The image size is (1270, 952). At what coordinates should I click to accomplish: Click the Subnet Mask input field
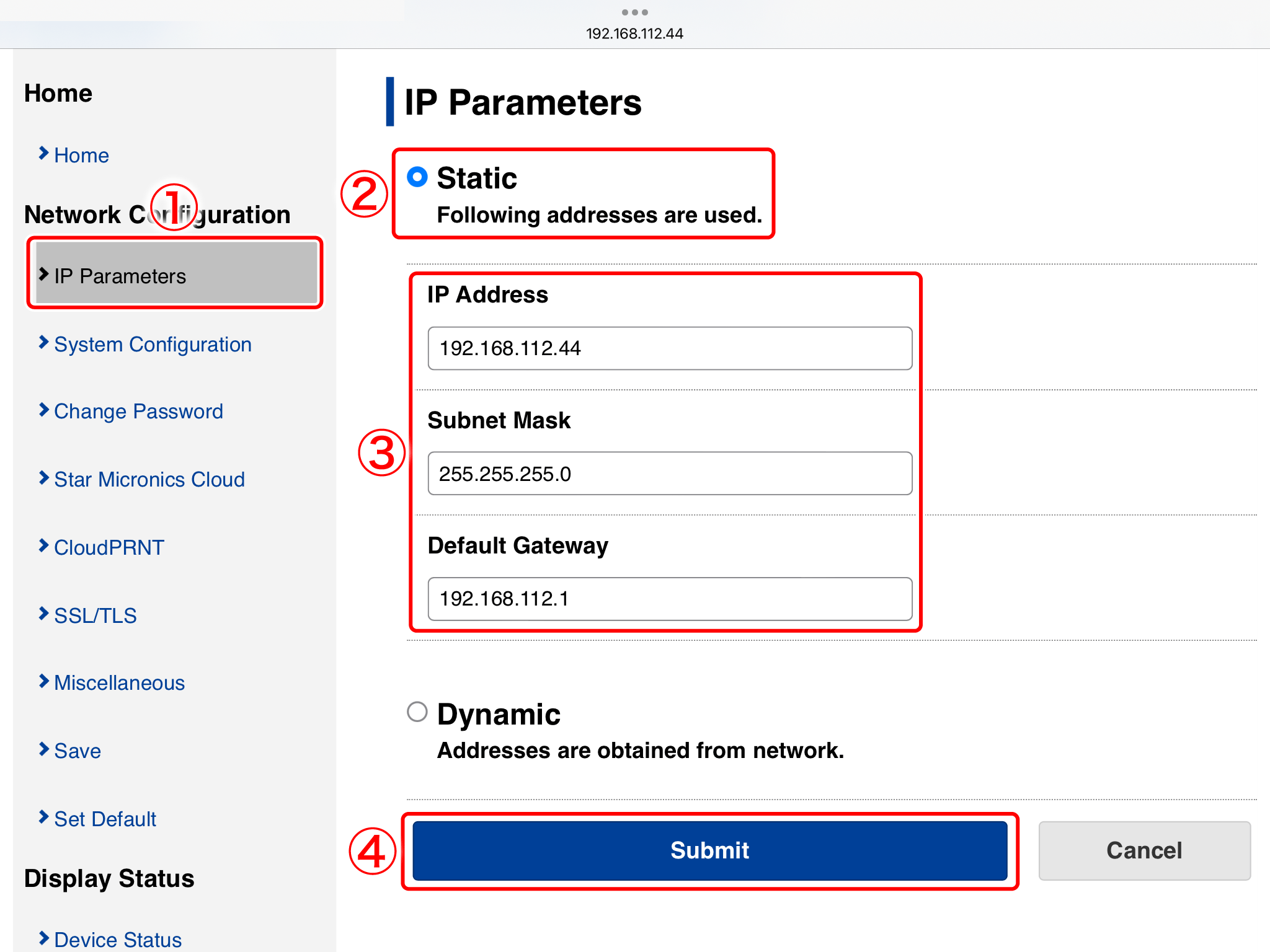670,474
